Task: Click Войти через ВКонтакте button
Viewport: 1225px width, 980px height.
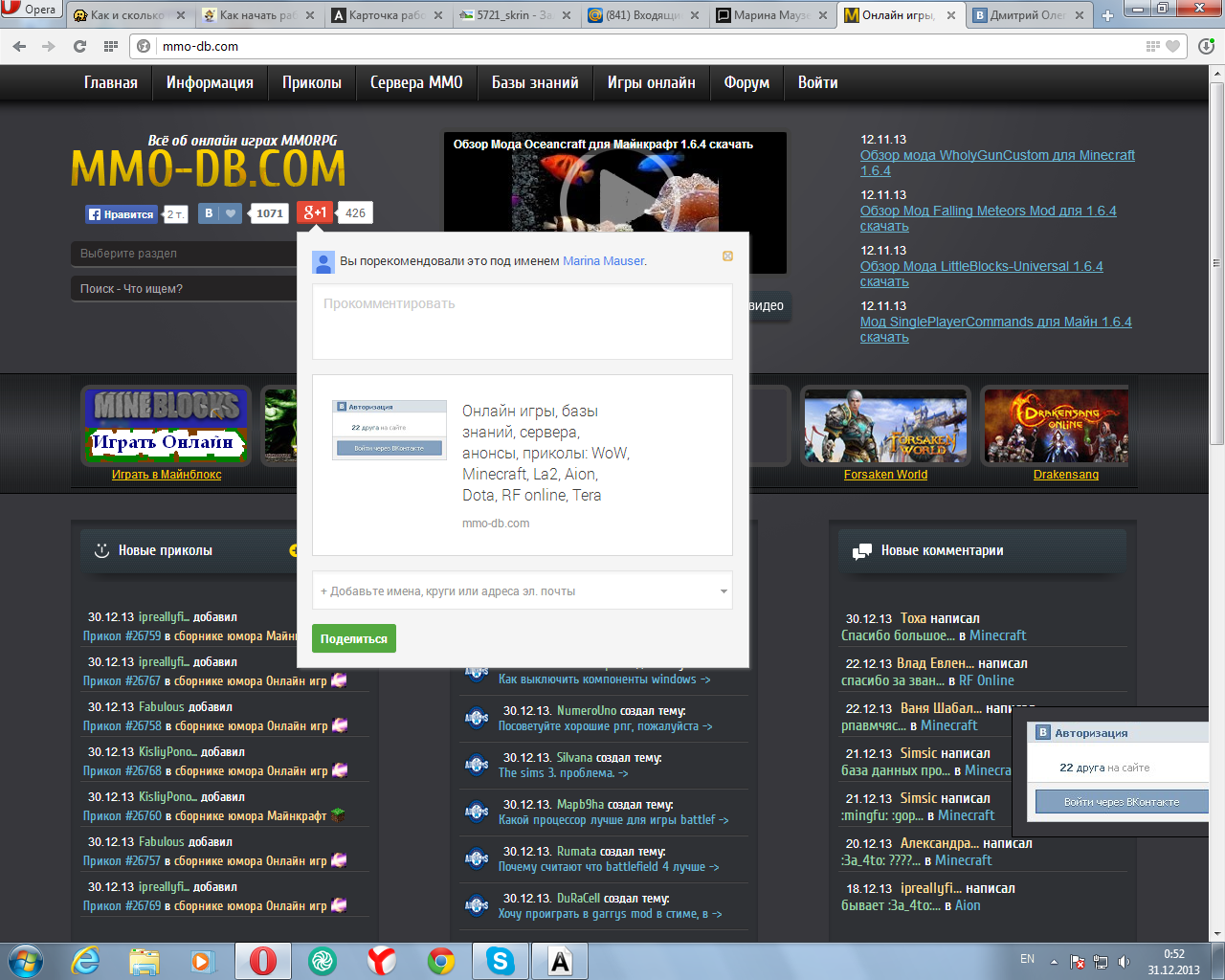Action: [x=1122, y=802]
